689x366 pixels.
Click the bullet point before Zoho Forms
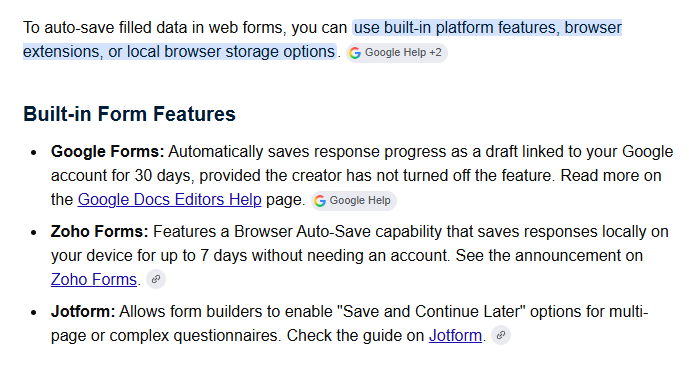click(x=34, y=232)
